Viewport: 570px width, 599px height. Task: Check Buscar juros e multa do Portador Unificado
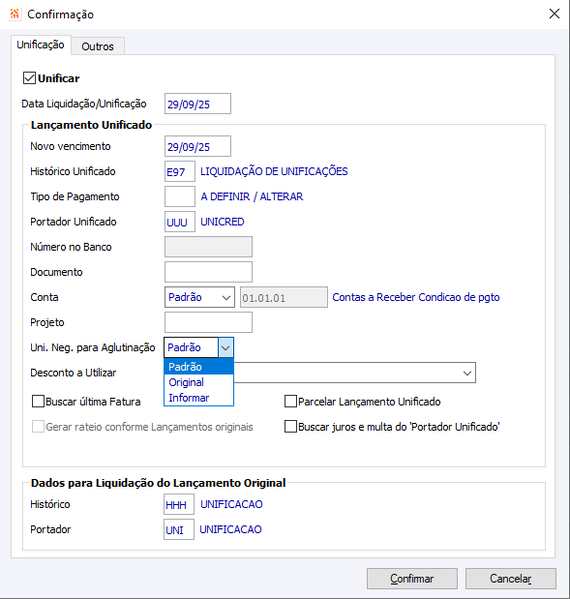tap(291, 427)
